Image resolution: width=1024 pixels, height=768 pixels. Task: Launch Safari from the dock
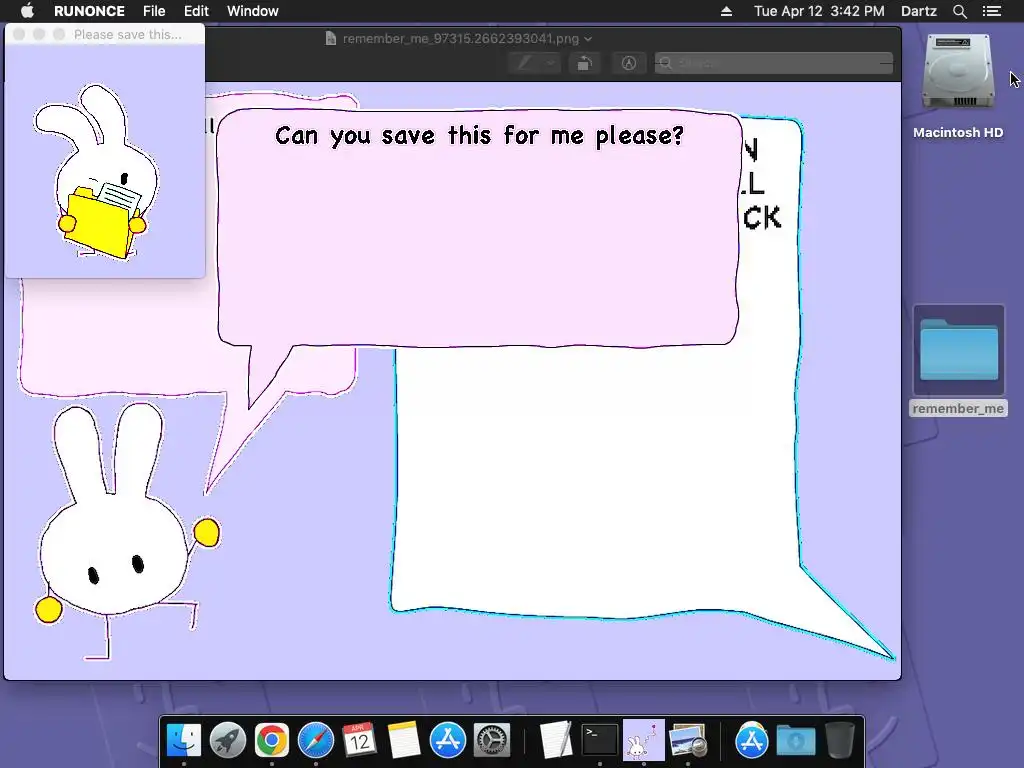click(315, 741)
